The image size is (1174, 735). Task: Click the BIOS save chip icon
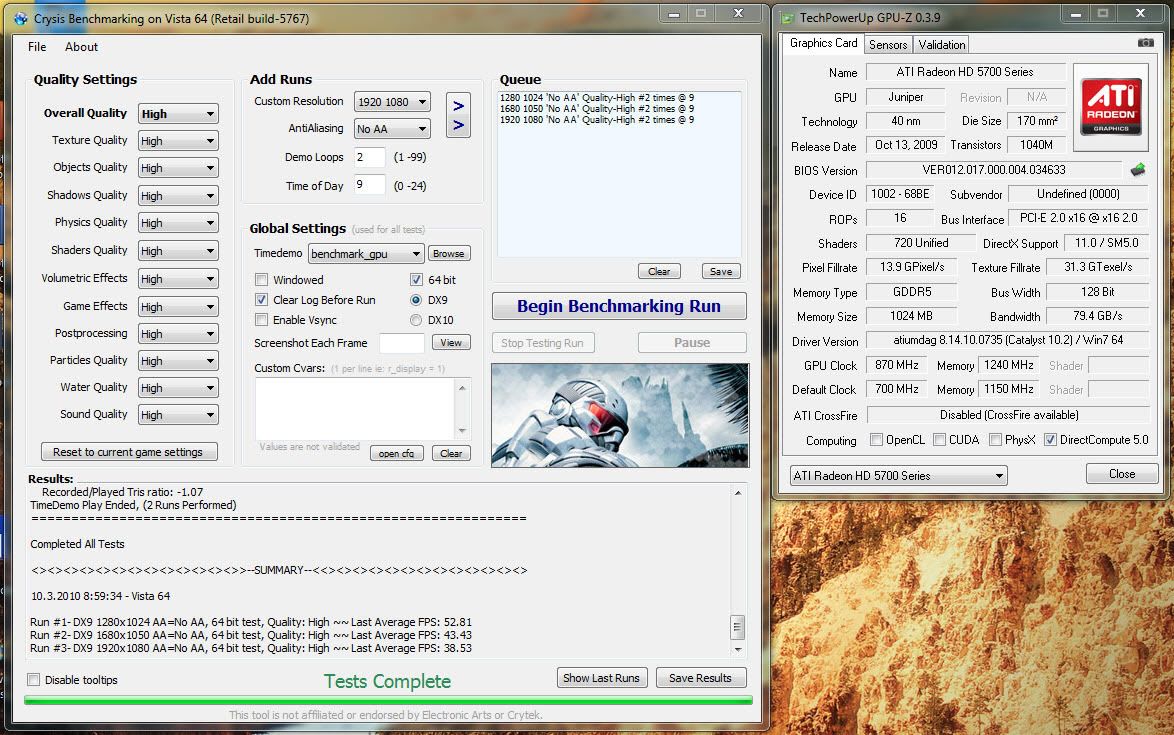1138,170
